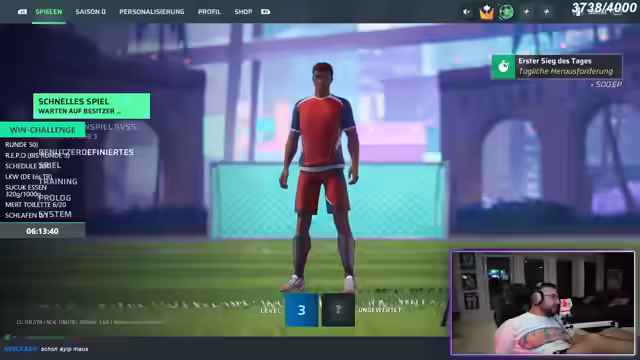Open the SPIELEN tab

49,12
